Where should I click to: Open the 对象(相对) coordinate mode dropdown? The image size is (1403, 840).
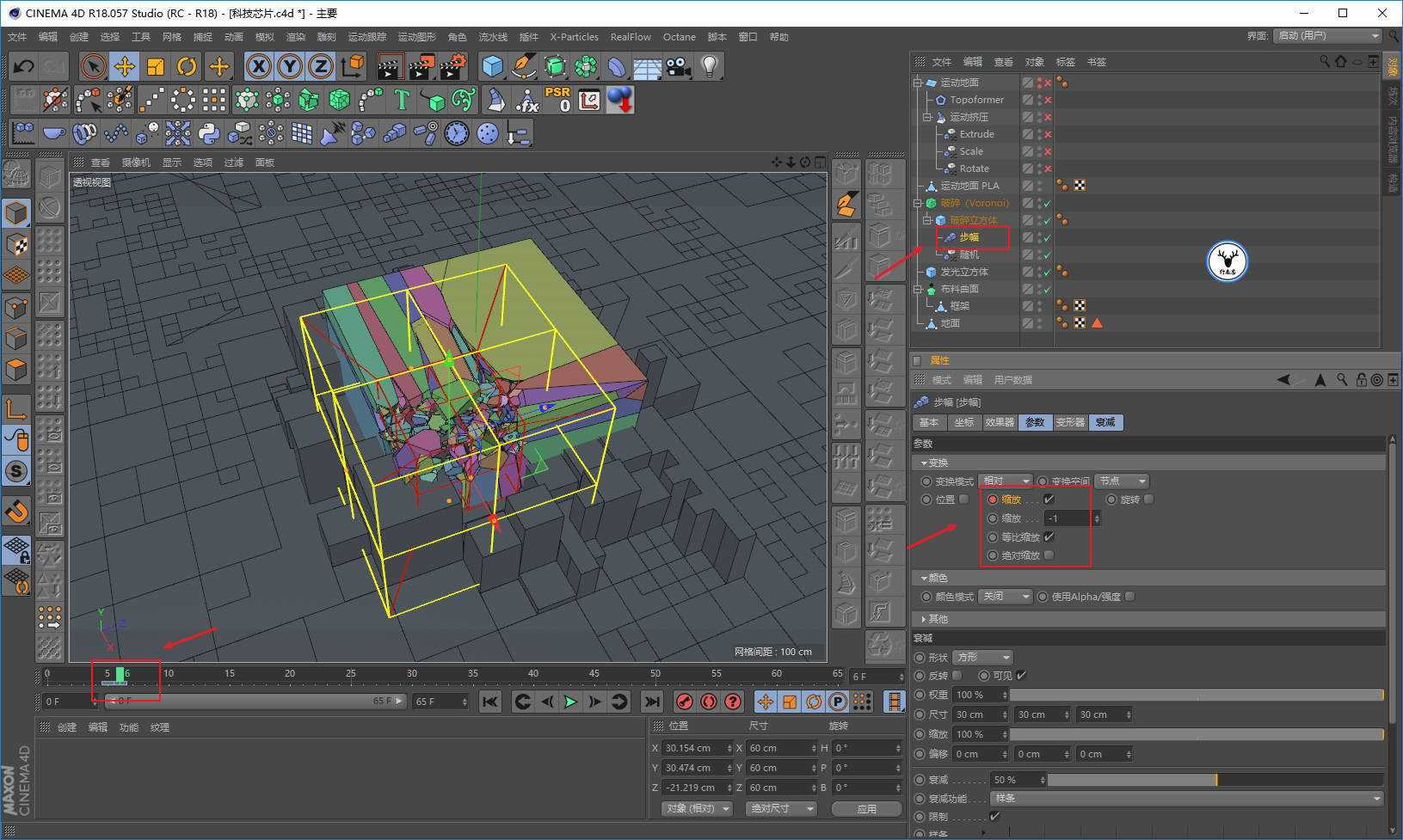(698, 809)
